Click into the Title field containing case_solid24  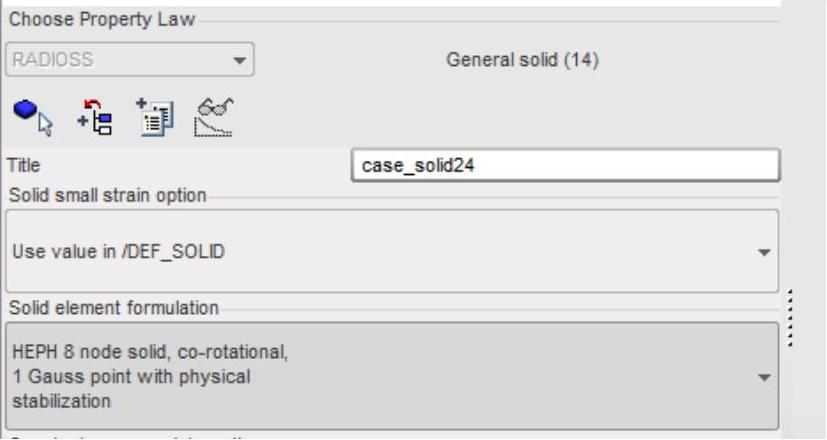(x=565, y=167)
